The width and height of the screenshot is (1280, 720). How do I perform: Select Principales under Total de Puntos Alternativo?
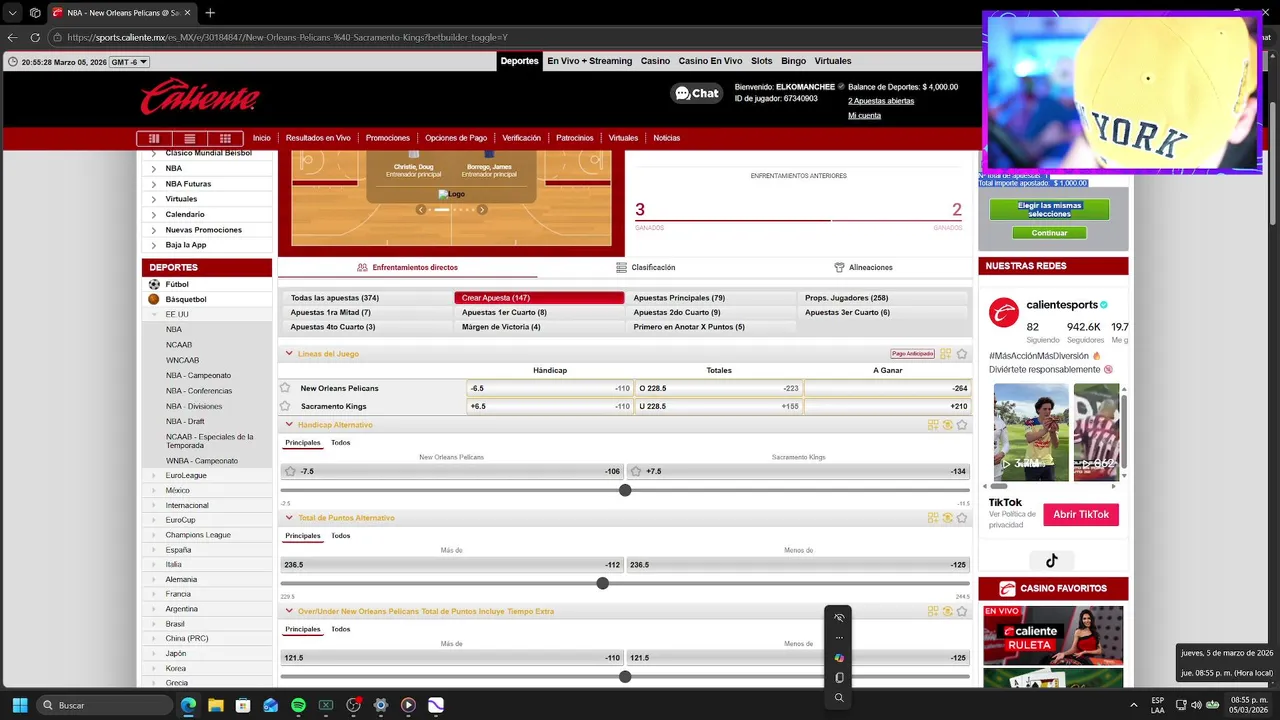pos(303,535)
